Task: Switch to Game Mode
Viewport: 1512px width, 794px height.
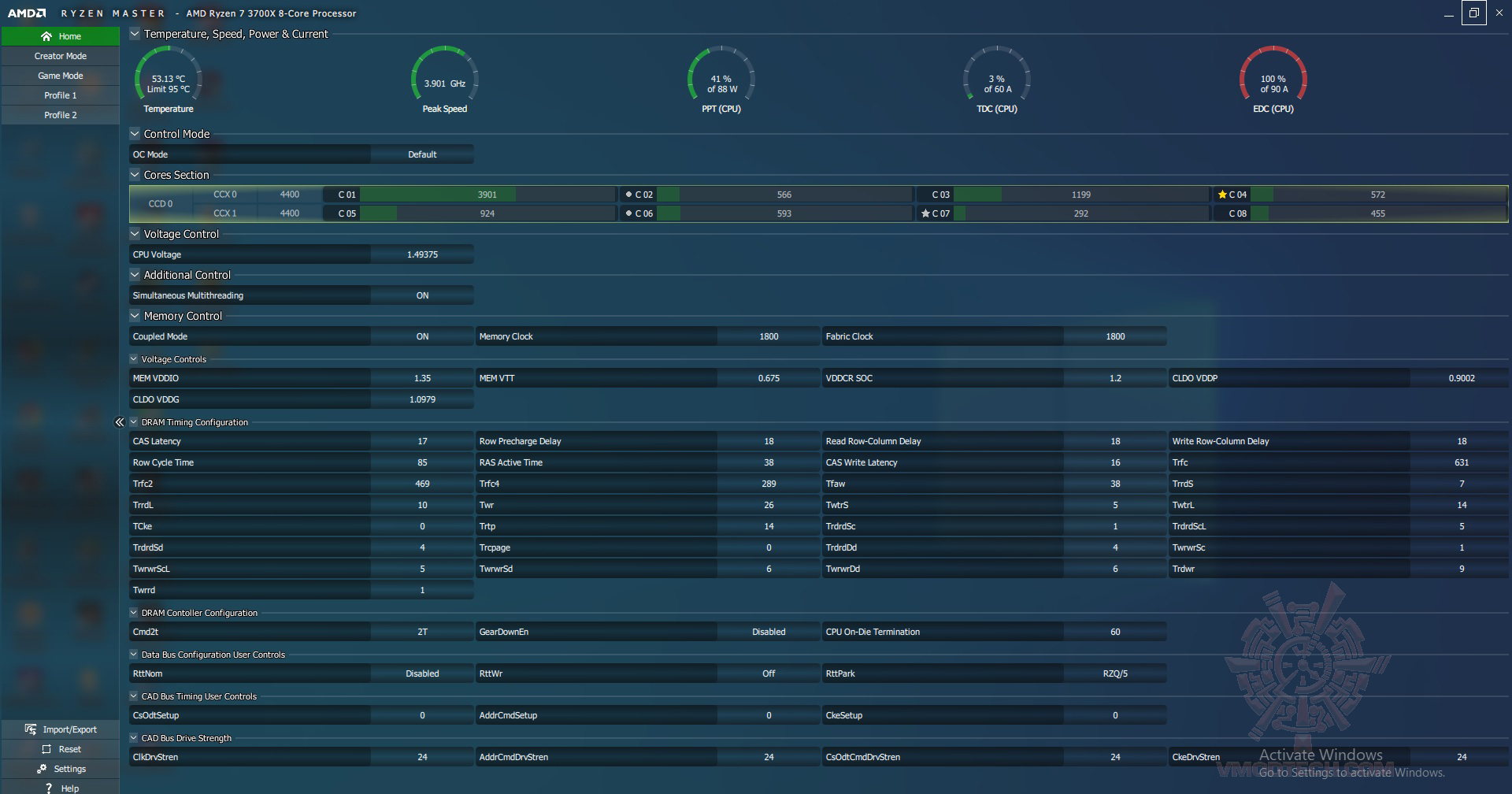Action: coord(61,76)
